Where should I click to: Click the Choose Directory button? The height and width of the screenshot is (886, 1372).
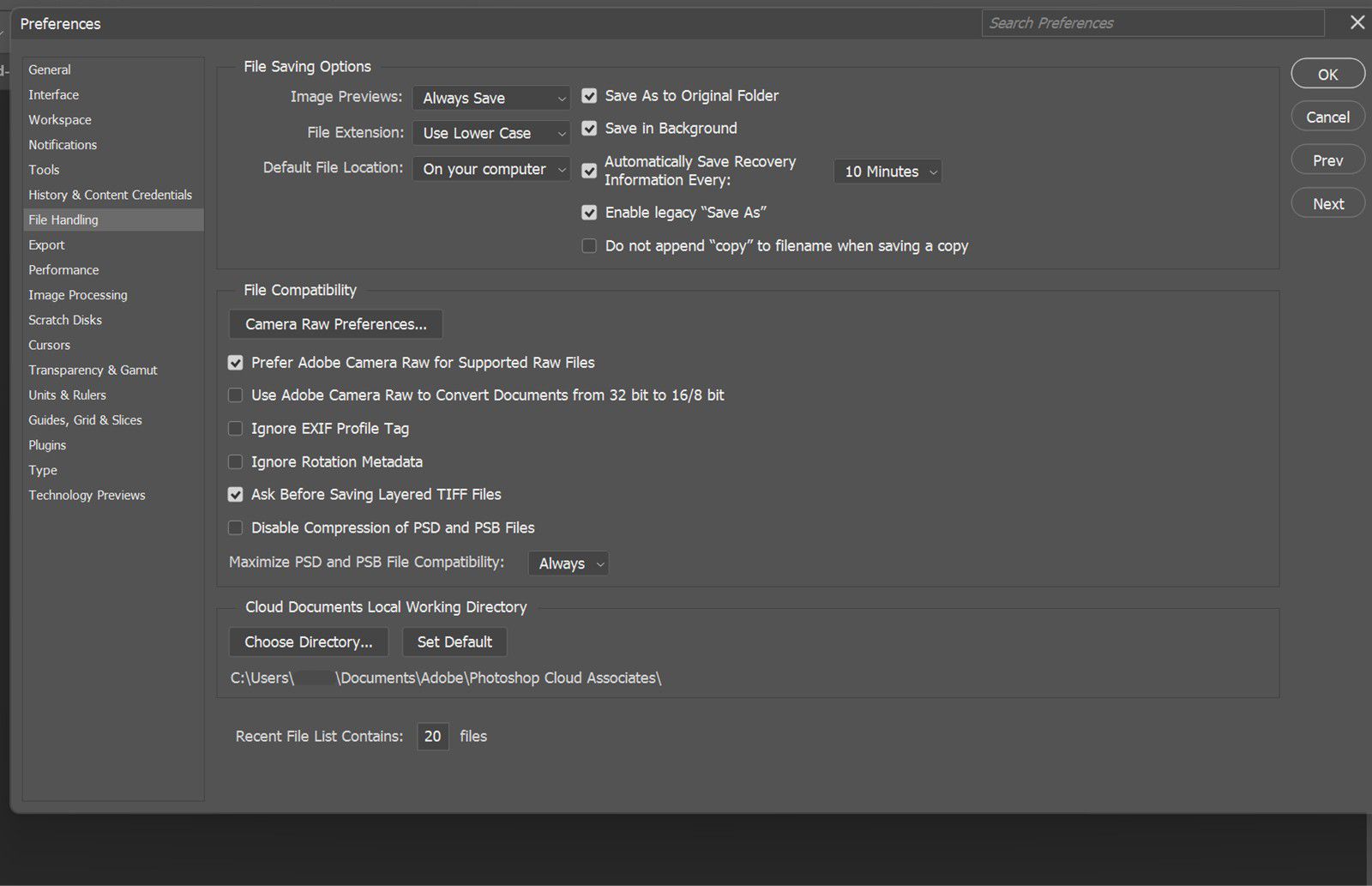(x=308, y=642)
